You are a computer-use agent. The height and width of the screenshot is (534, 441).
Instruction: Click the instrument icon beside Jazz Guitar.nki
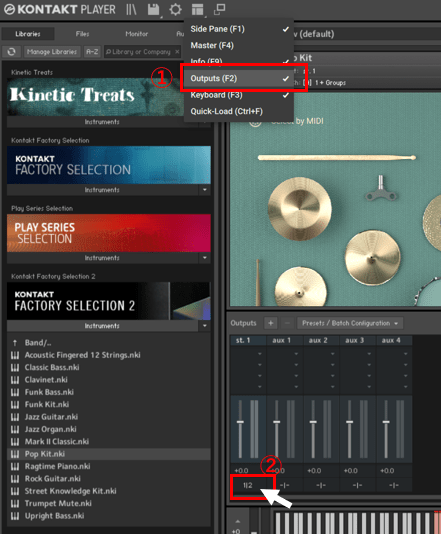pos(15,417)
